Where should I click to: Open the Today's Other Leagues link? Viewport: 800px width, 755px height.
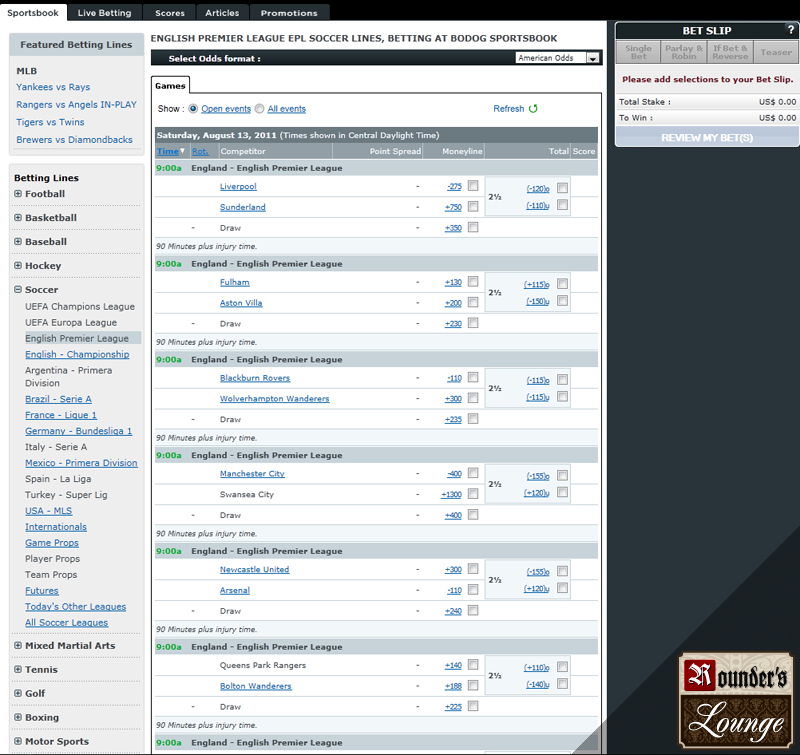coord(76,607)
